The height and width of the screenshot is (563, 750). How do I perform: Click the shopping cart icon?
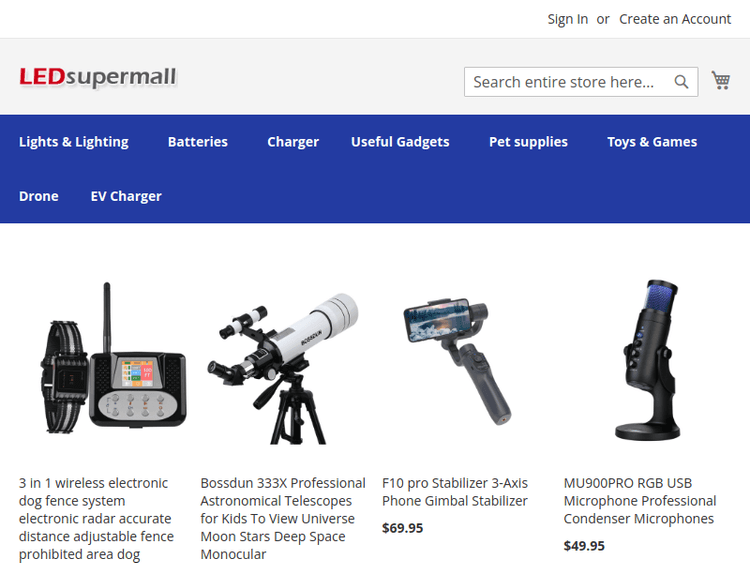[x=720, y=81]
